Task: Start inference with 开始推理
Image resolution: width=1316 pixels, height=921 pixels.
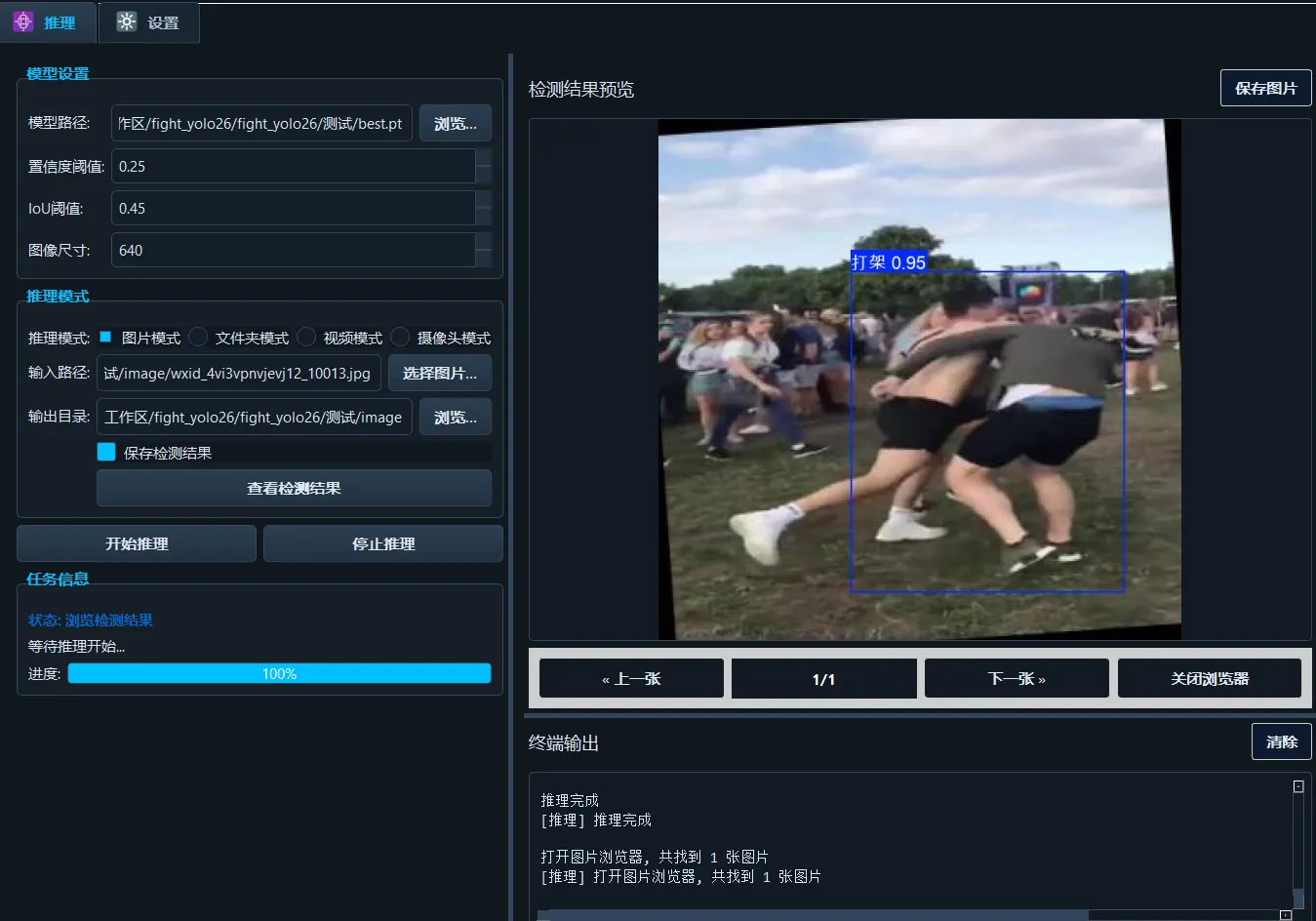Action: coord(137,543)
